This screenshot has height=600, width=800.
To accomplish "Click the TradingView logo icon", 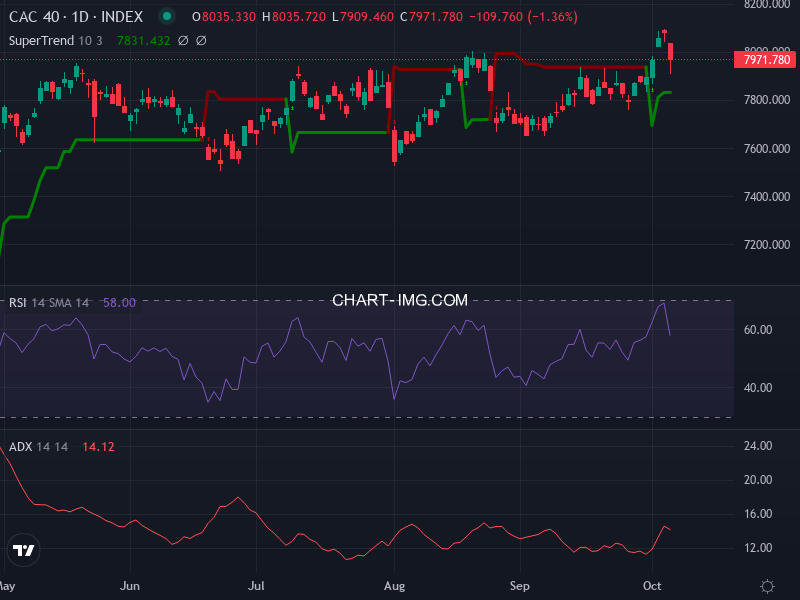I will pos(23,549).
